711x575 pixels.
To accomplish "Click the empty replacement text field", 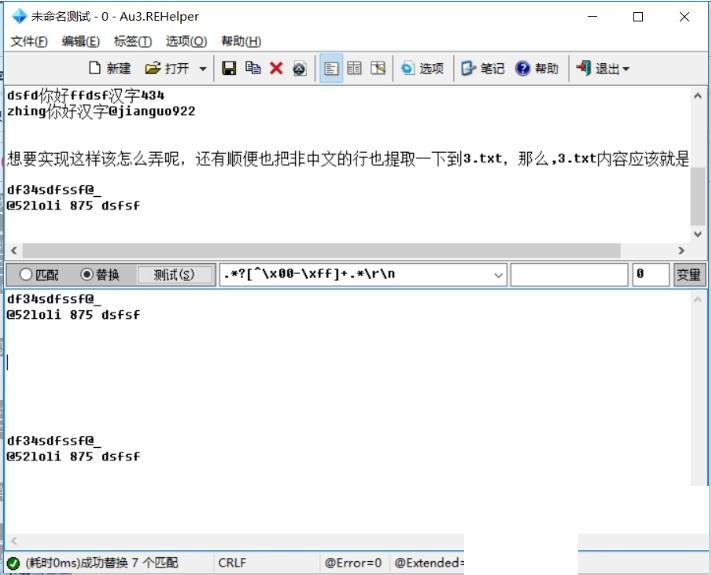I will (569, 274).
